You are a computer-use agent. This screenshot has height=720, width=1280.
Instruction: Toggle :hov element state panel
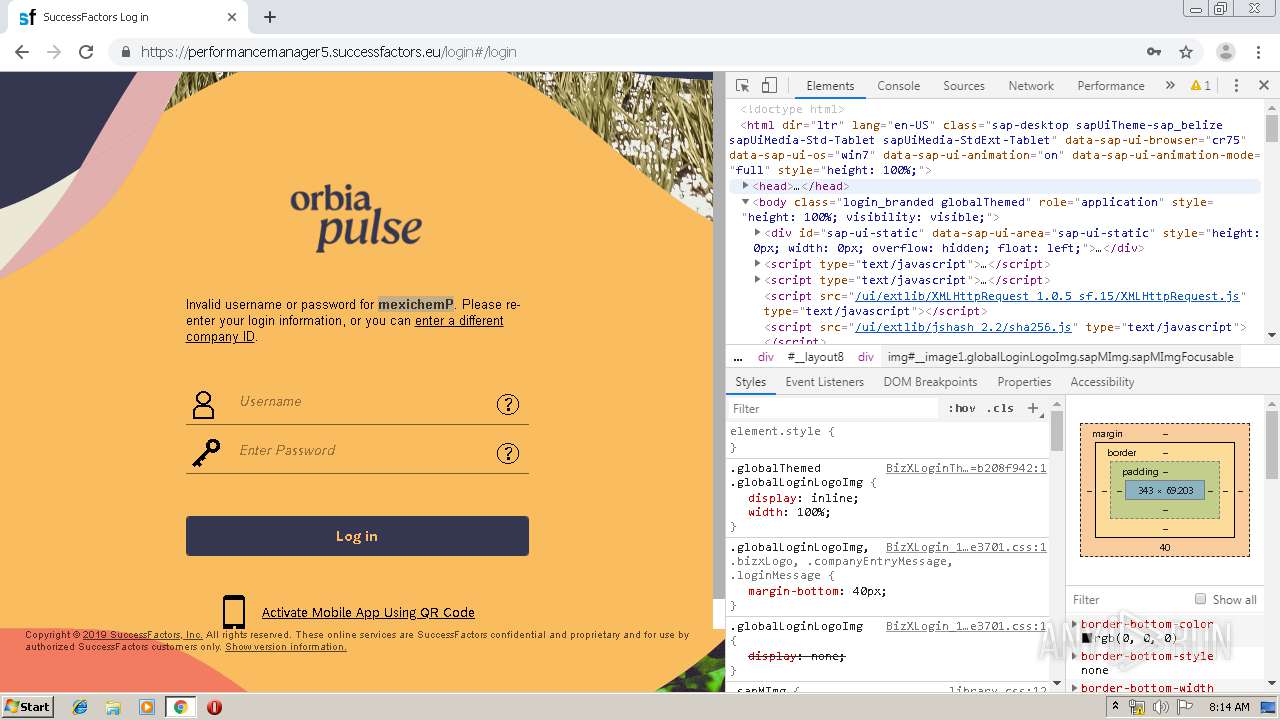(x=962, y=408)
